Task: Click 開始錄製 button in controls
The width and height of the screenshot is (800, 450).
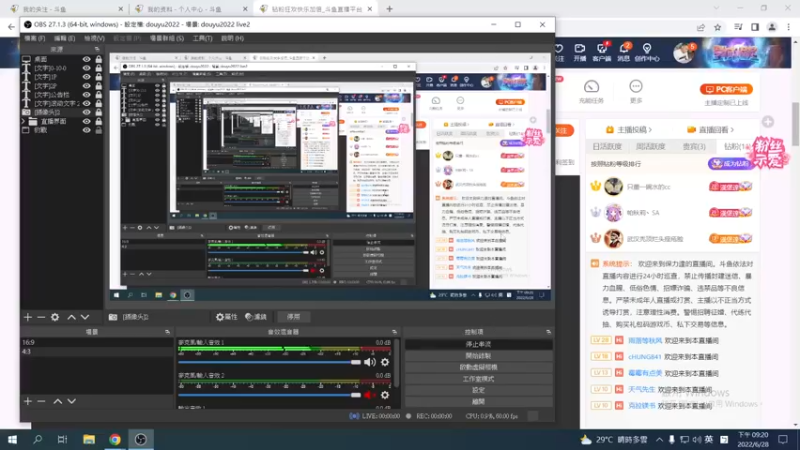Action: pos(478,356)
